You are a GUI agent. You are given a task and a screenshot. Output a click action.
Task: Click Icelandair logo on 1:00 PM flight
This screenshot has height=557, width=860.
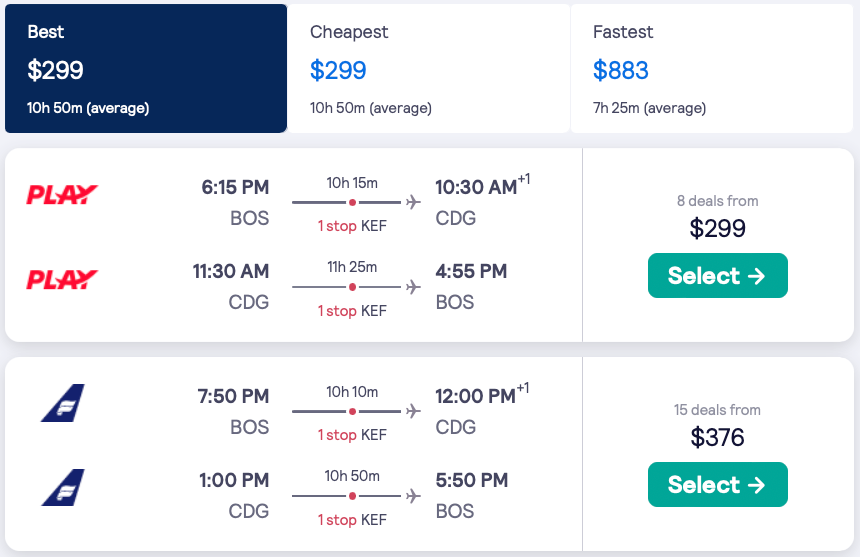[62, 487]
